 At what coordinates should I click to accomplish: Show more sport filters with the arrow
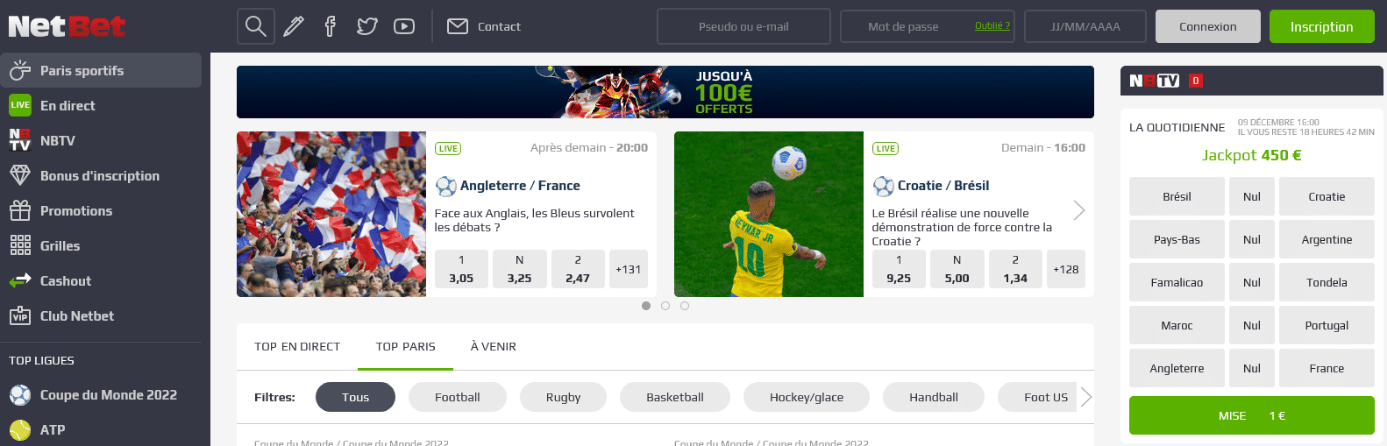click(x=1087, y=397)
